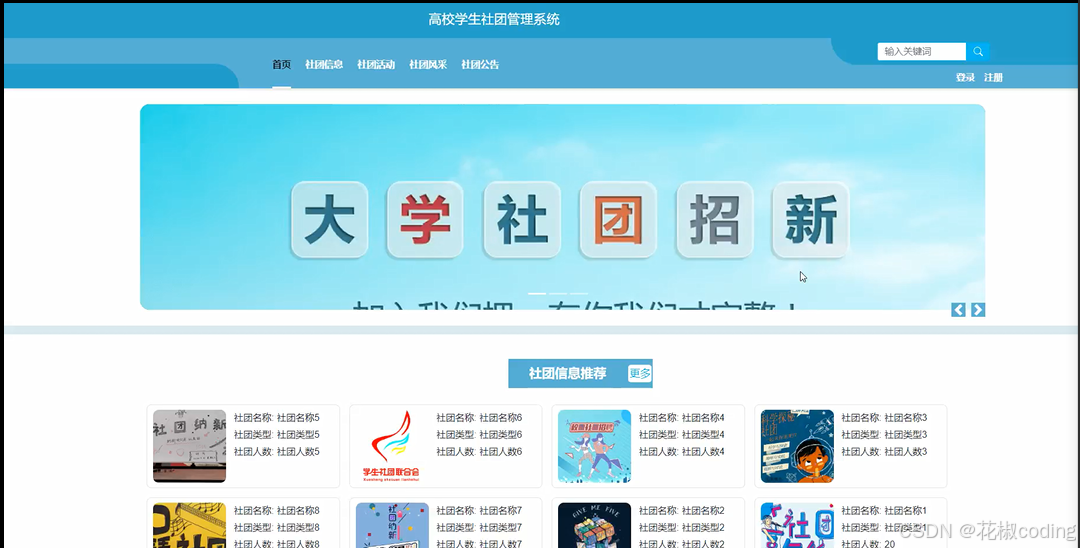
Task: Open the 社团名称7 club thumbnail
Action: [392, 525]
